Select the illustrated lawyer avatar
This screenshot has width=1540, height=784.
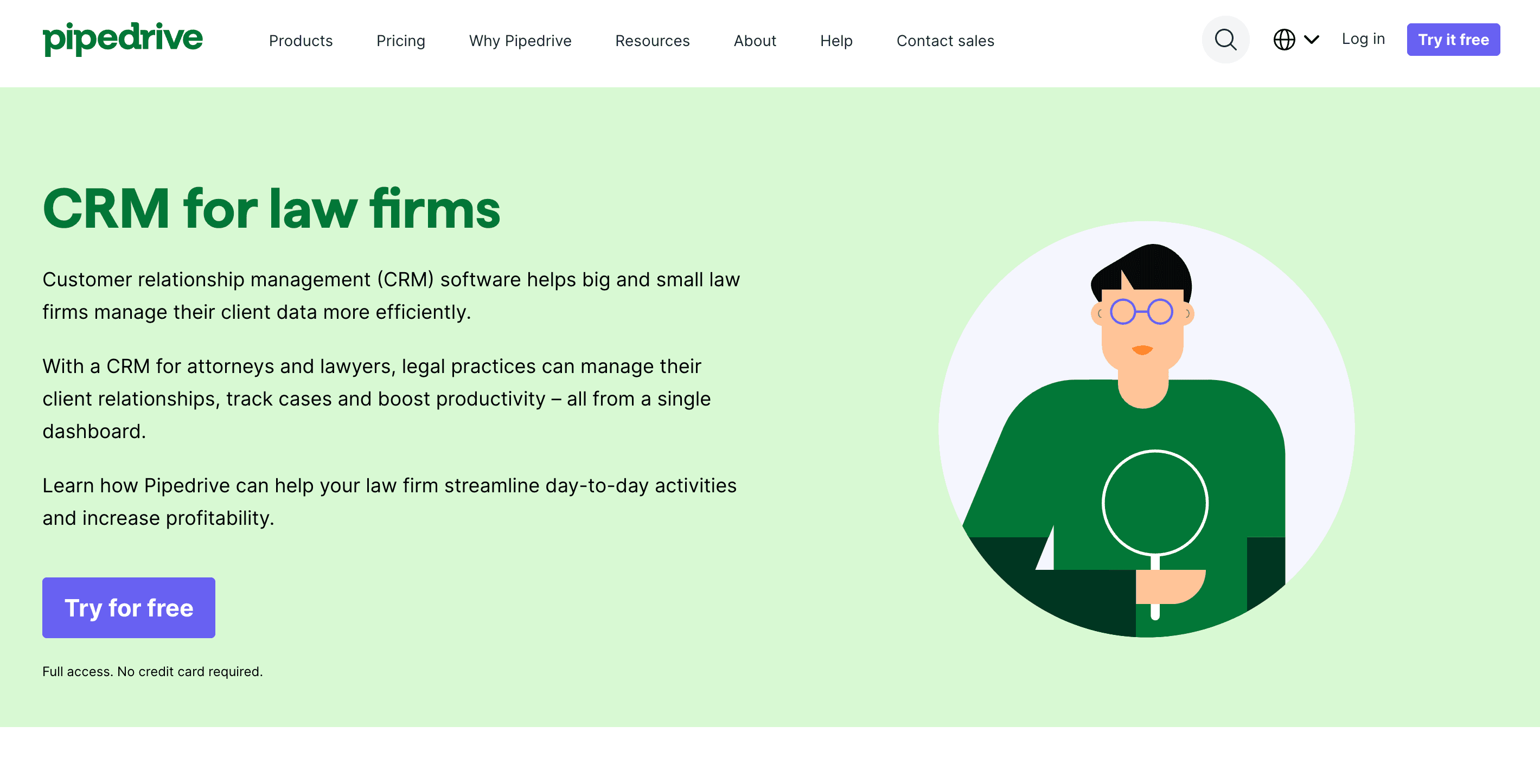pos(1150,430)
